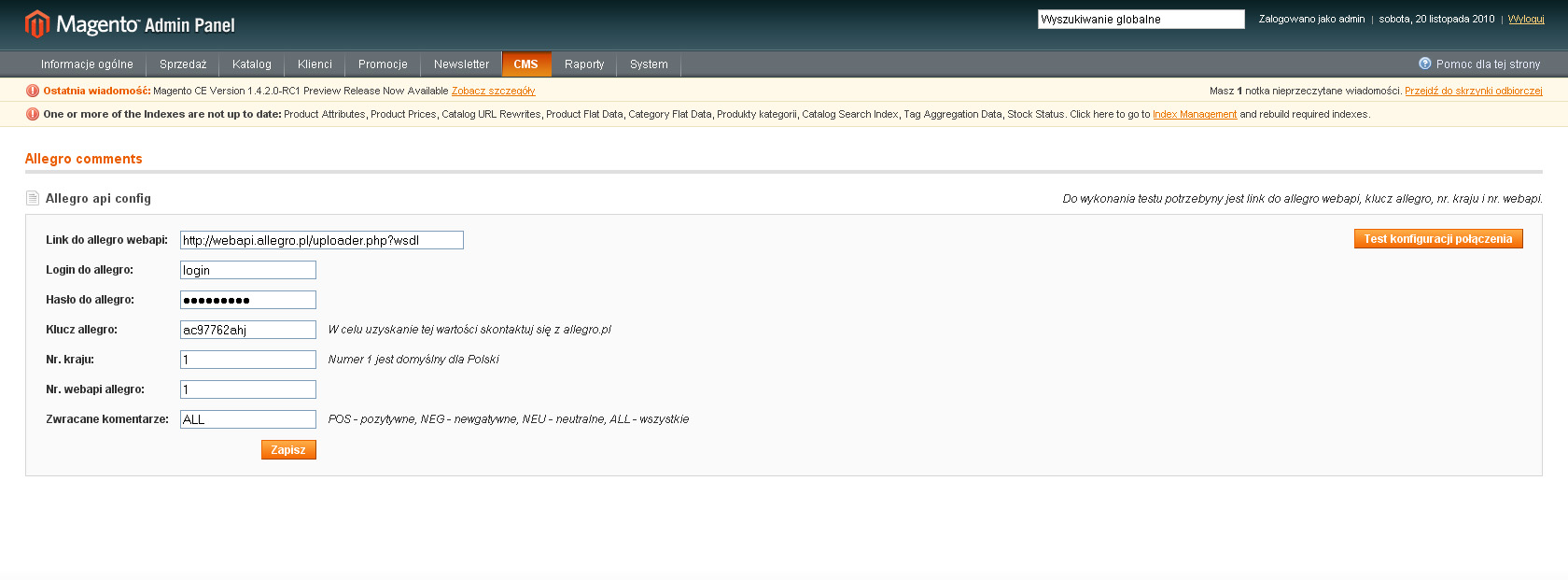Follow the Przejdź do skrzynki odbiorczej link

pyautogui.click(x=1474, y=91)
